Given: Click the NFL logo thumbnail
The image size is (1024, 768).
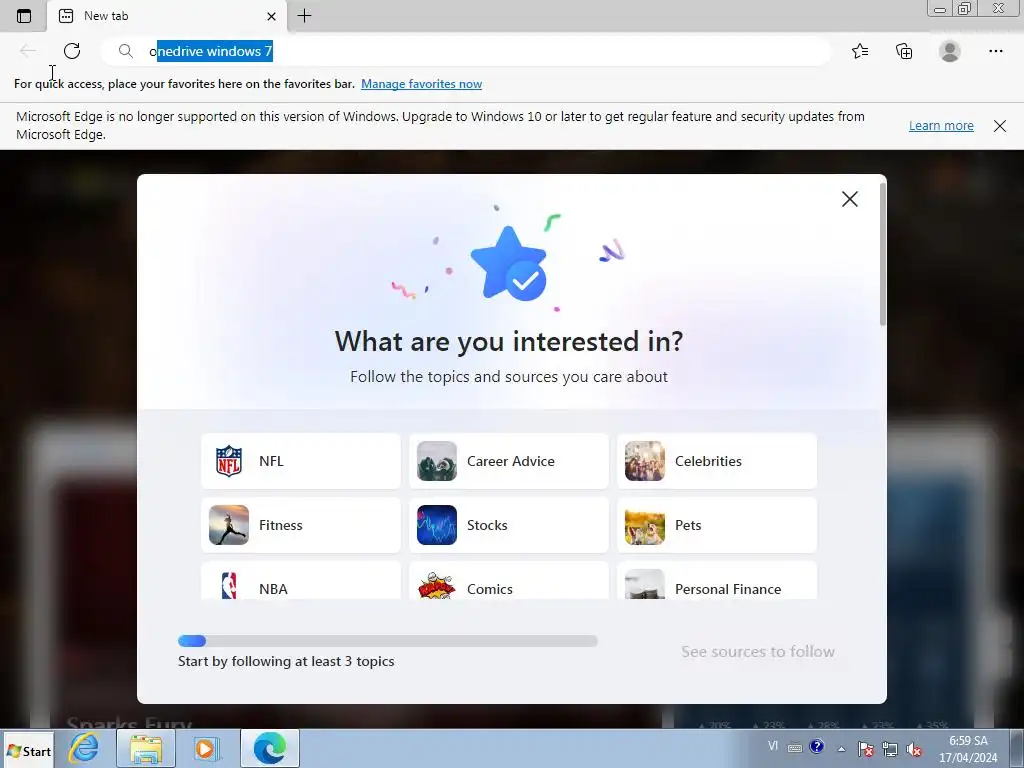Looking at the screenshot, I should 229,461.
